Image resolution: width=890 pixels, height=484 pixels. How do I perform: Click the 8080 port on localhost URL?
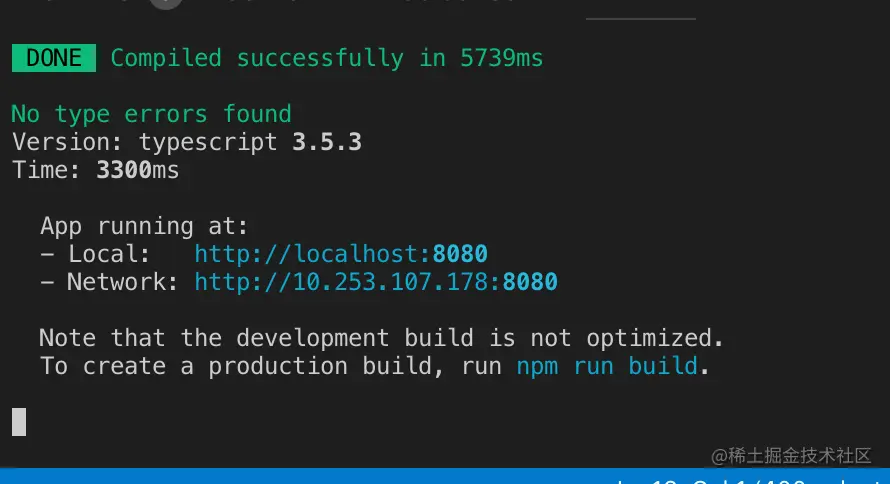coord(460,254)
